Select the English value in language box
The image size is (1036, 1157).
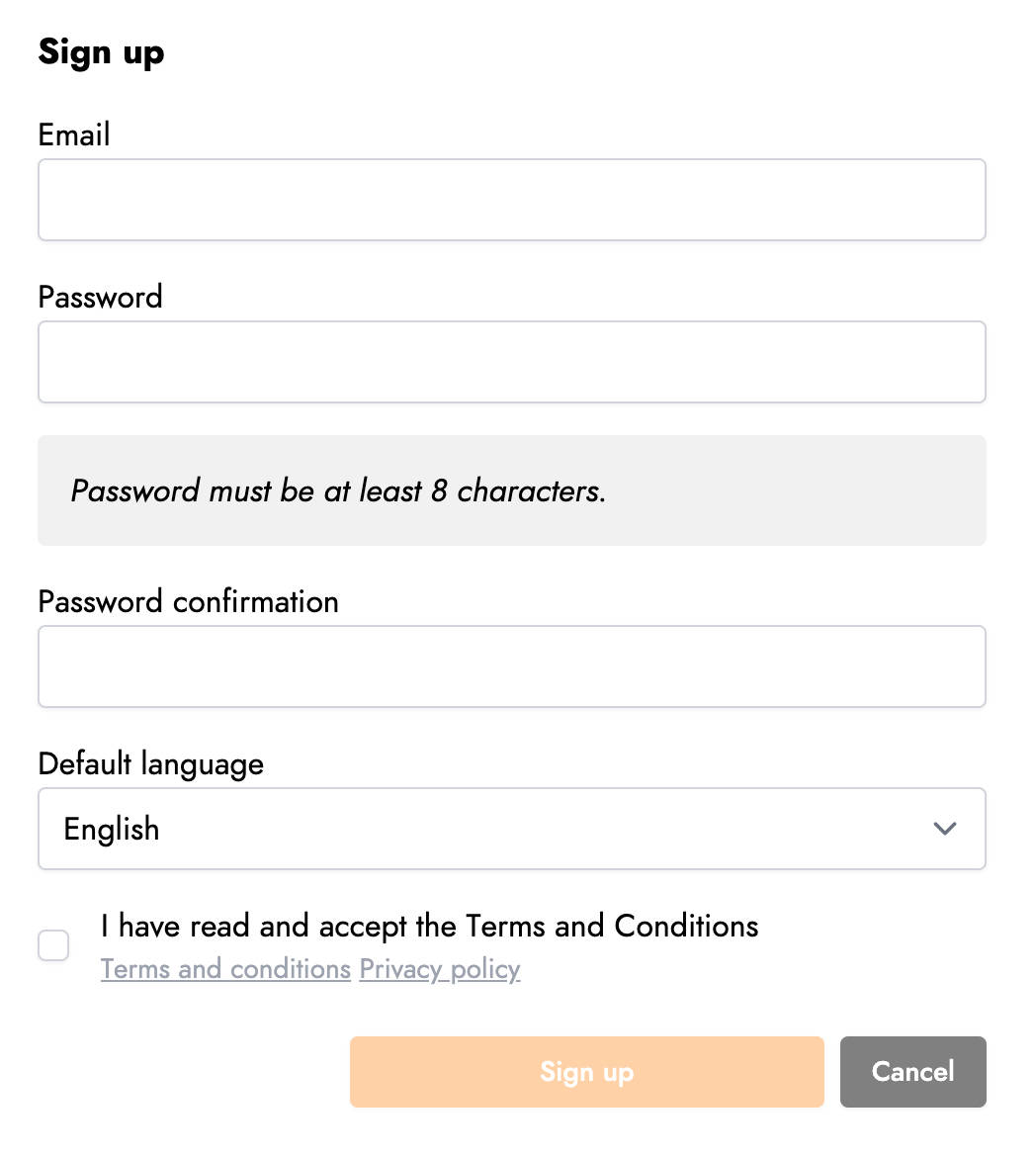tap(112, 830)
